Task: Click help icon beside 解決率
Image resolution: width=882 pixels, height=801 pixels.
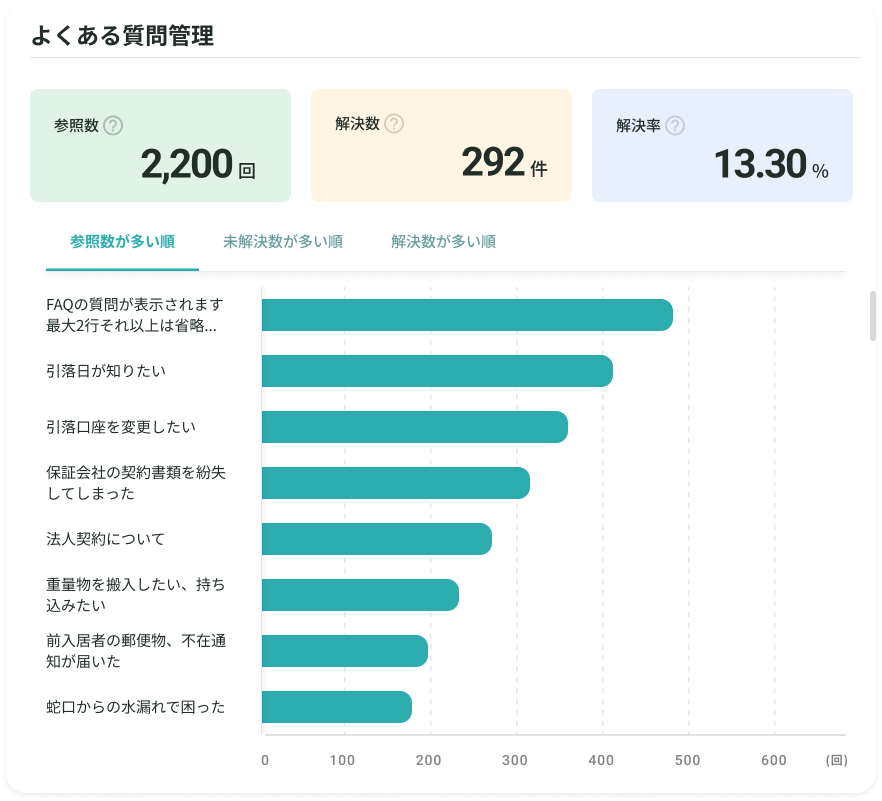Action: 675,125
